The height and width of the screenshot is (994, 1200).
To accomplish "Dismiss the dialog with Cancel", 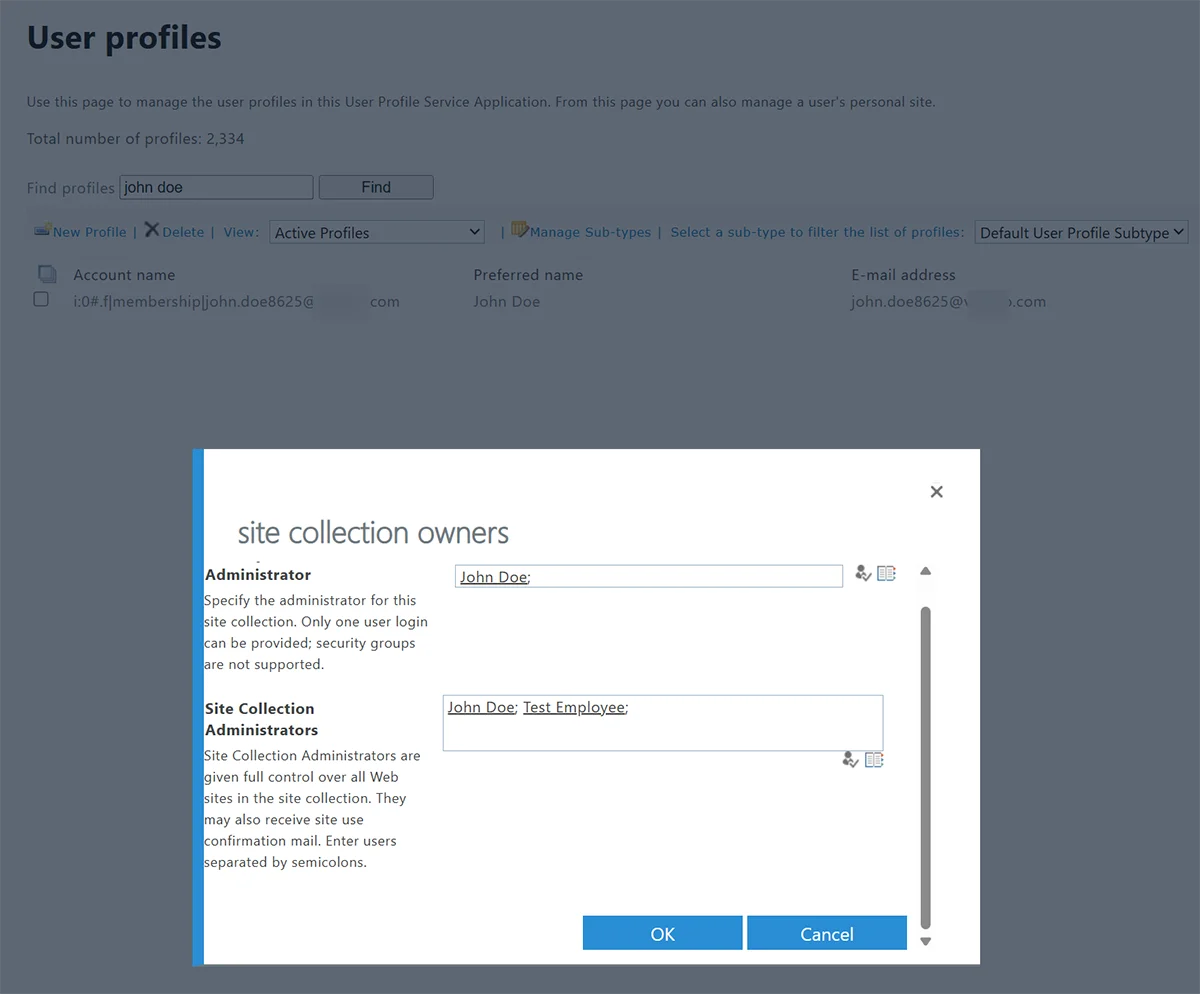I will tap(827, 932).
